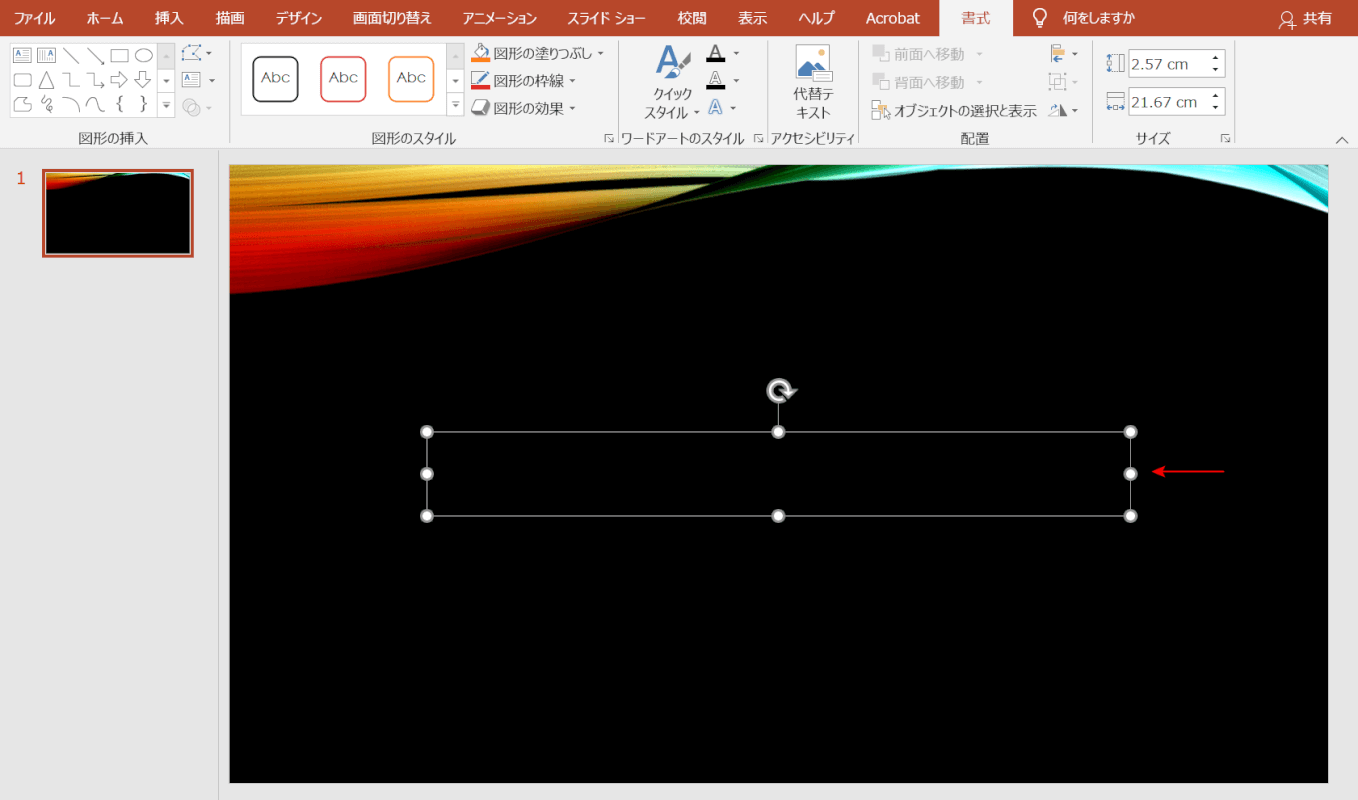
Task: Edit the shape height field 2.57 cm
Action: tap(1167, 64)
